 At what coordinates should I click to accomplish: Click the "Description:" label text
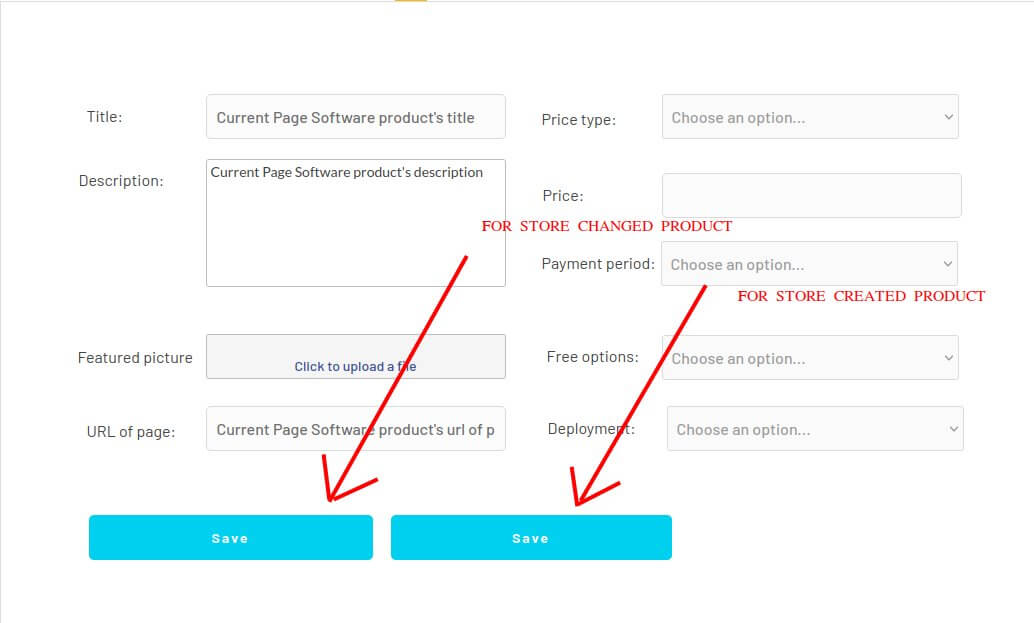pyautogui.click(x=121, y=181)
